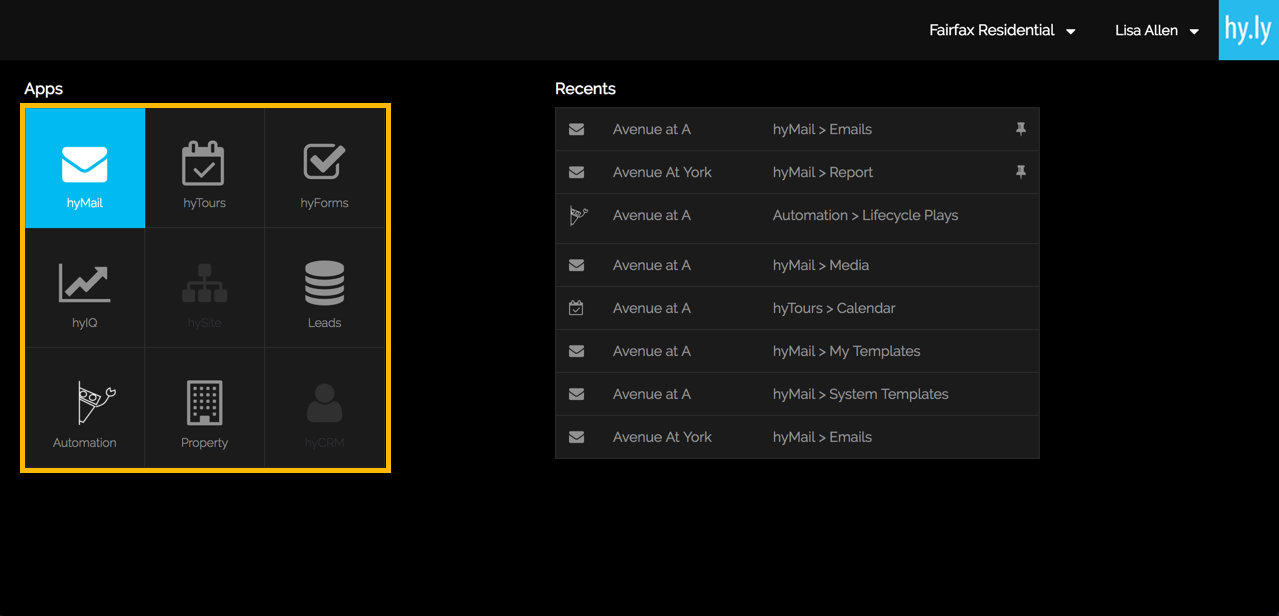Click envelope icon of hyMail > Media row
The image size is (1279, 616).
click(577, 265)
